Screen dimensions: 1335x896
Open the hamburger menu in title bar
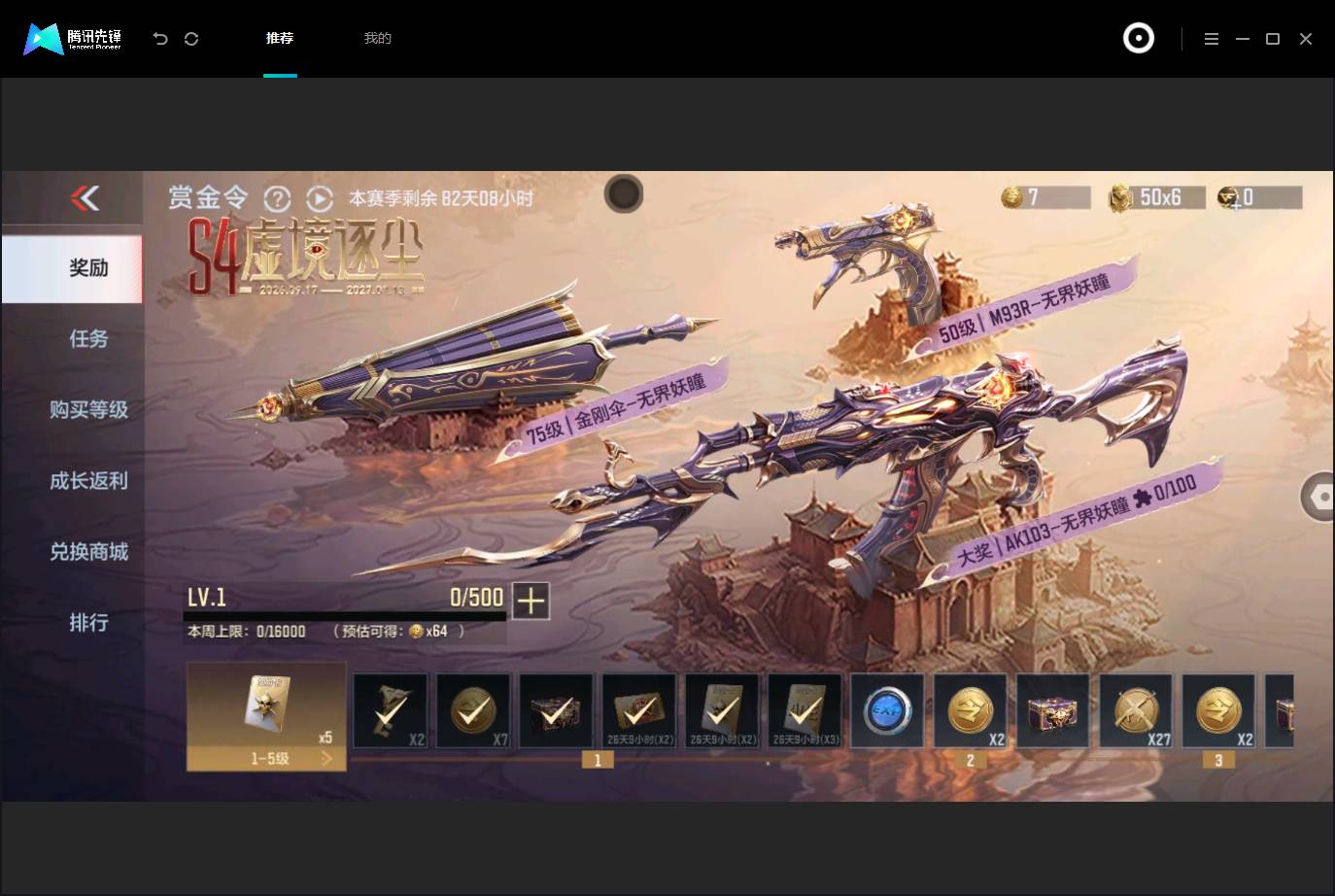click(x=1211, y=39)
